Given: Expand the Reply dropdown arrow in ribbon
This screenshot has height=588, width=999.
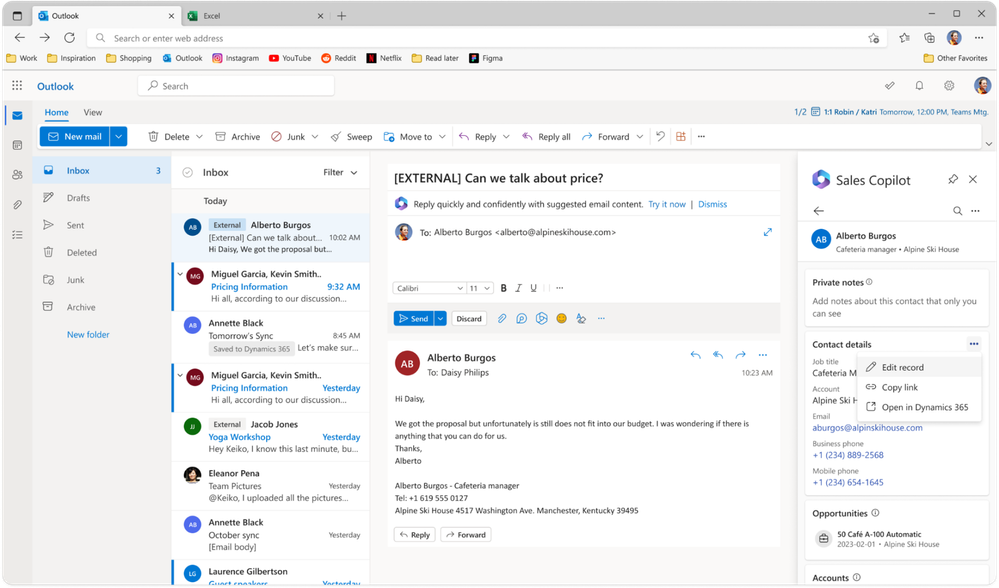Looking at the screenshot, I should (x=507, y=136).
